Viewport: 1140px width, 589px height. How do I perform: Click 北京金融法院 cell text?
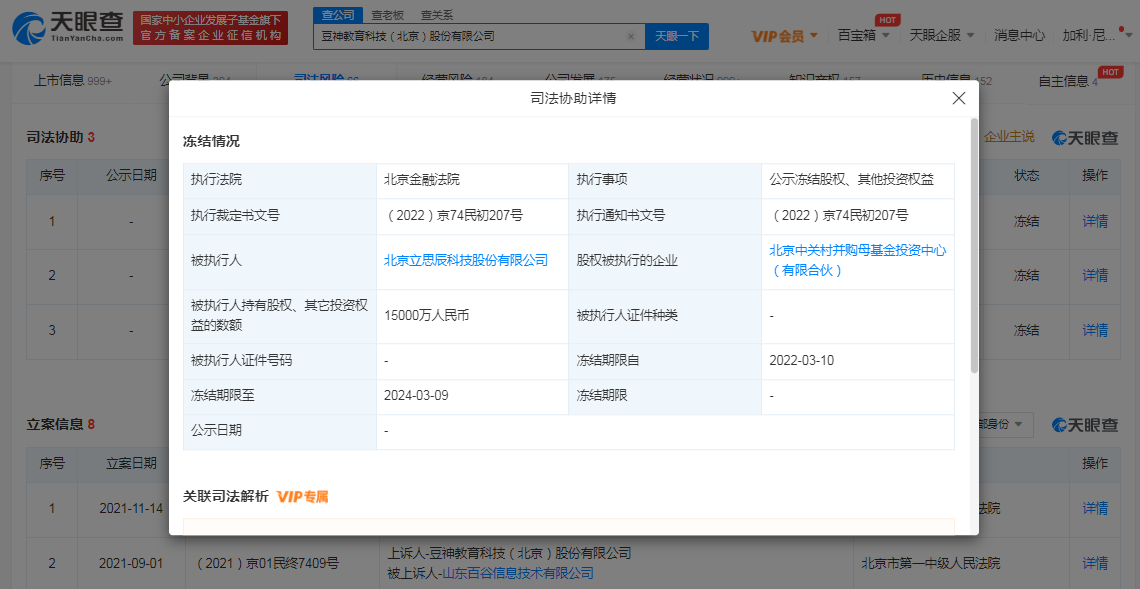[x=422, y=179]
